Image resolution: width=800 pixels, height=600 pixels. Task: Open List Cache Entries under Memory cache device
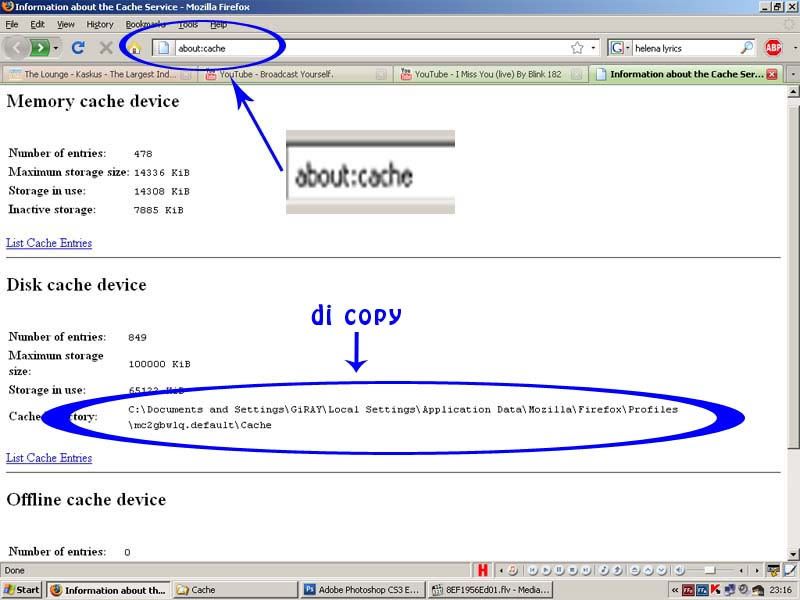coord(49,243)
